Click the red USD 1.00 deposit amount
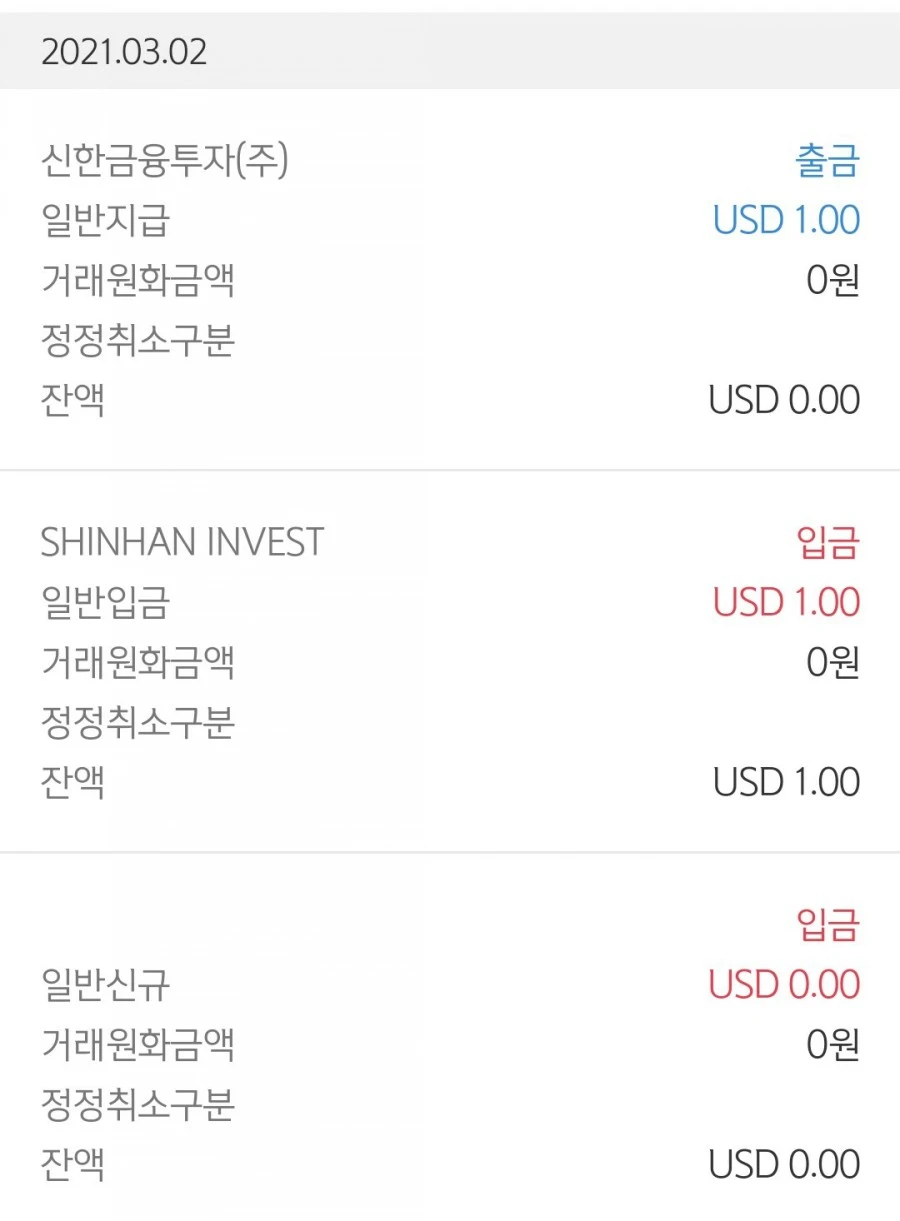The height and width of the screenshot is (1221, 900). [x=786, y=603]
